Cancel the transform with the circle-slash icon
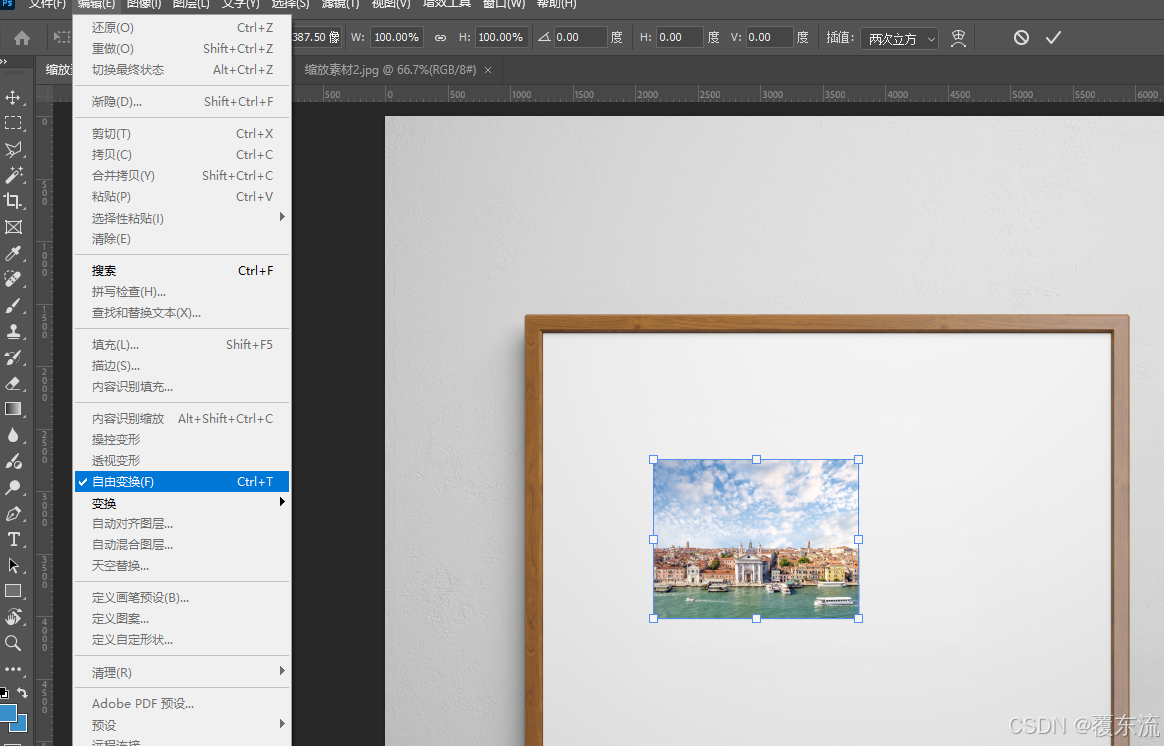Screen dimensions: 1164x746 [x=1021, y=37]
